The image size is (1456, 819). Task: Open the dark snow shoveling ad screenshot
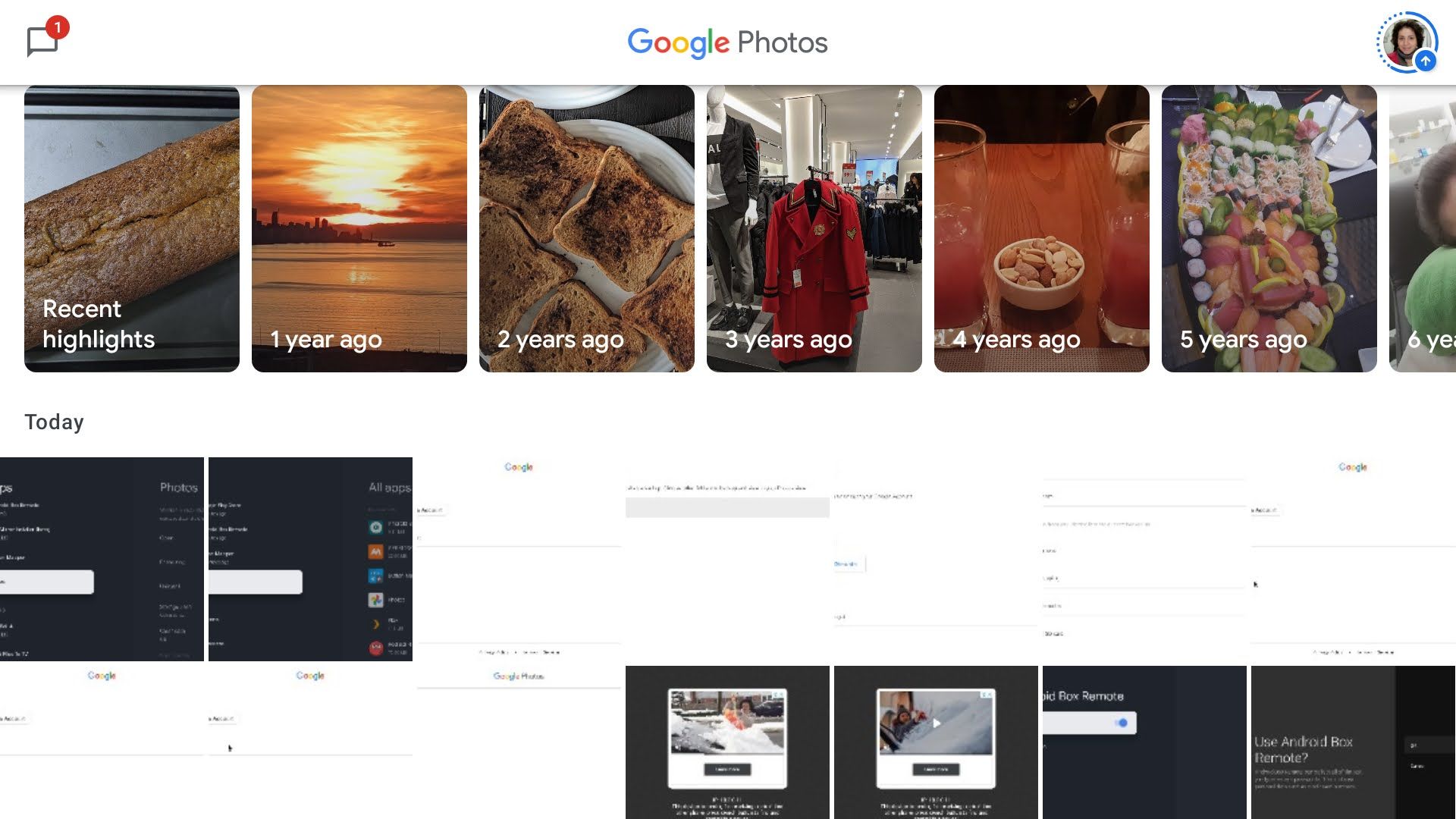point(727,742)
